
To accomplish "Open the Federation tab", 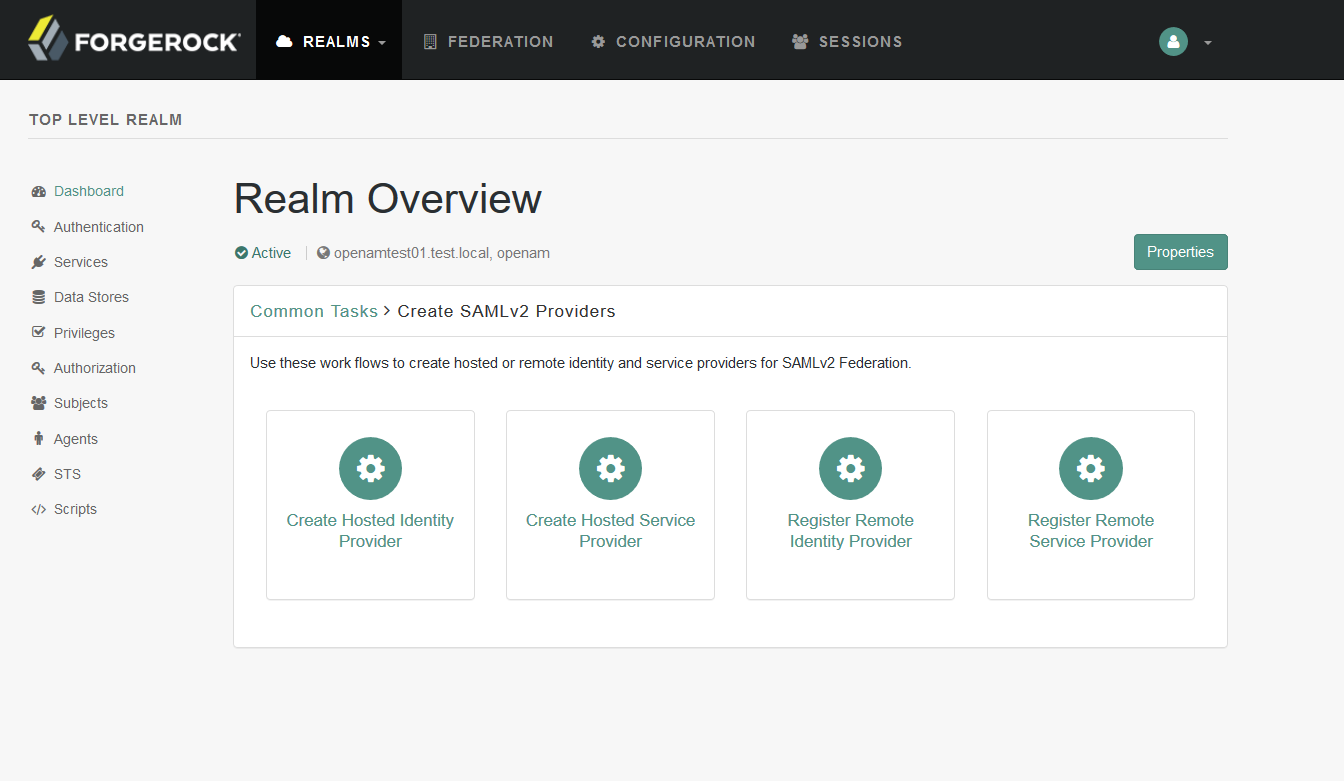I will 488,42.
